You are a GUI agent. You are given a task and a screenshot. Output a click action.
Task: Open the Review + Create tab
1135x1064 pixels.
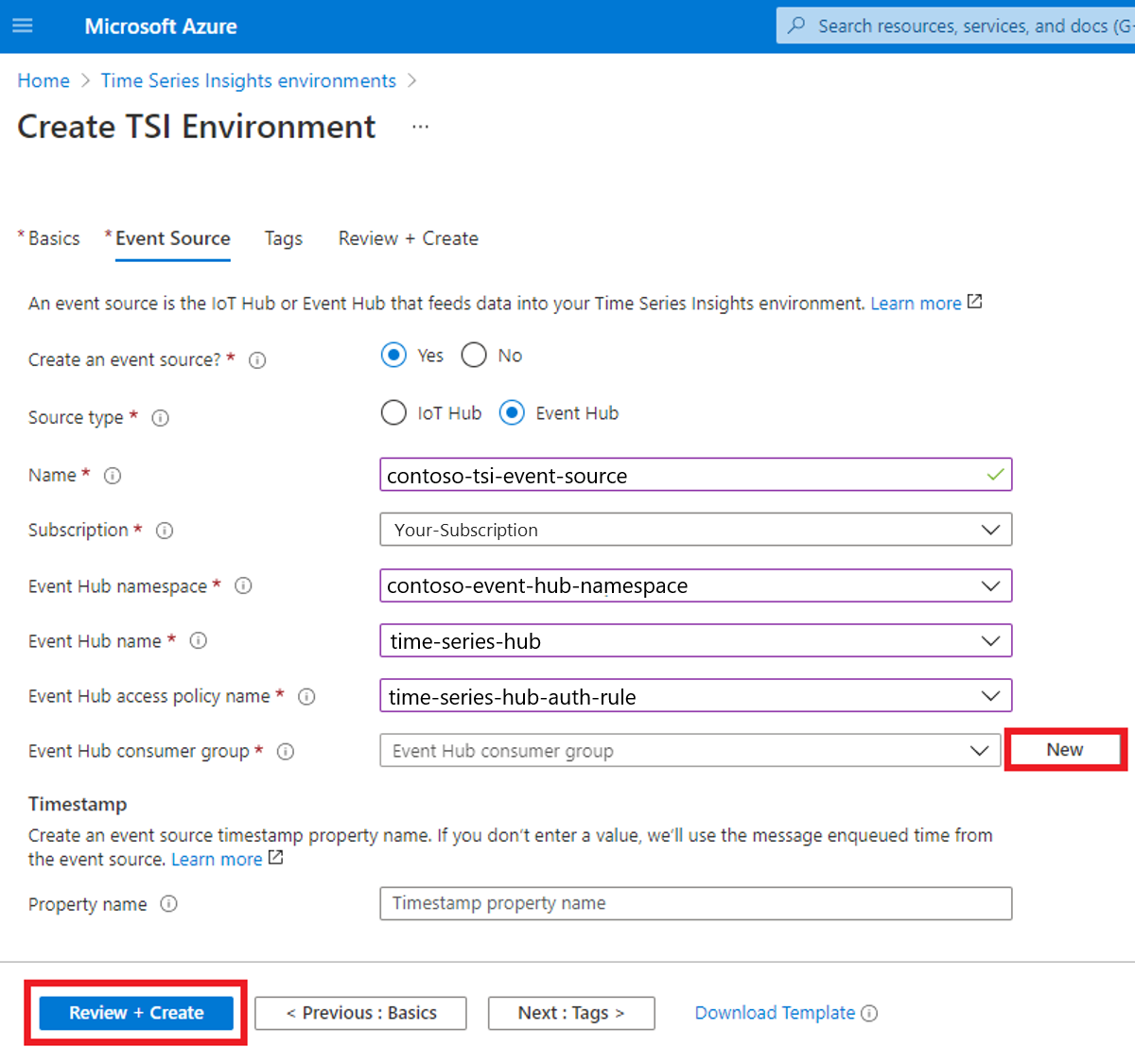click(409, 238)
